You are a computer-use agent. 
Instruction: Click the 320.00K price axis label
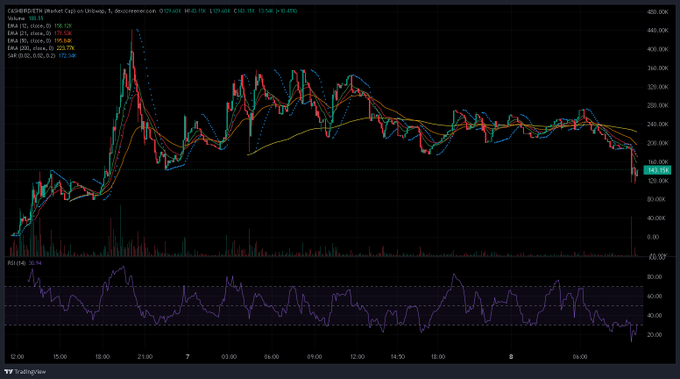point(657,87)
